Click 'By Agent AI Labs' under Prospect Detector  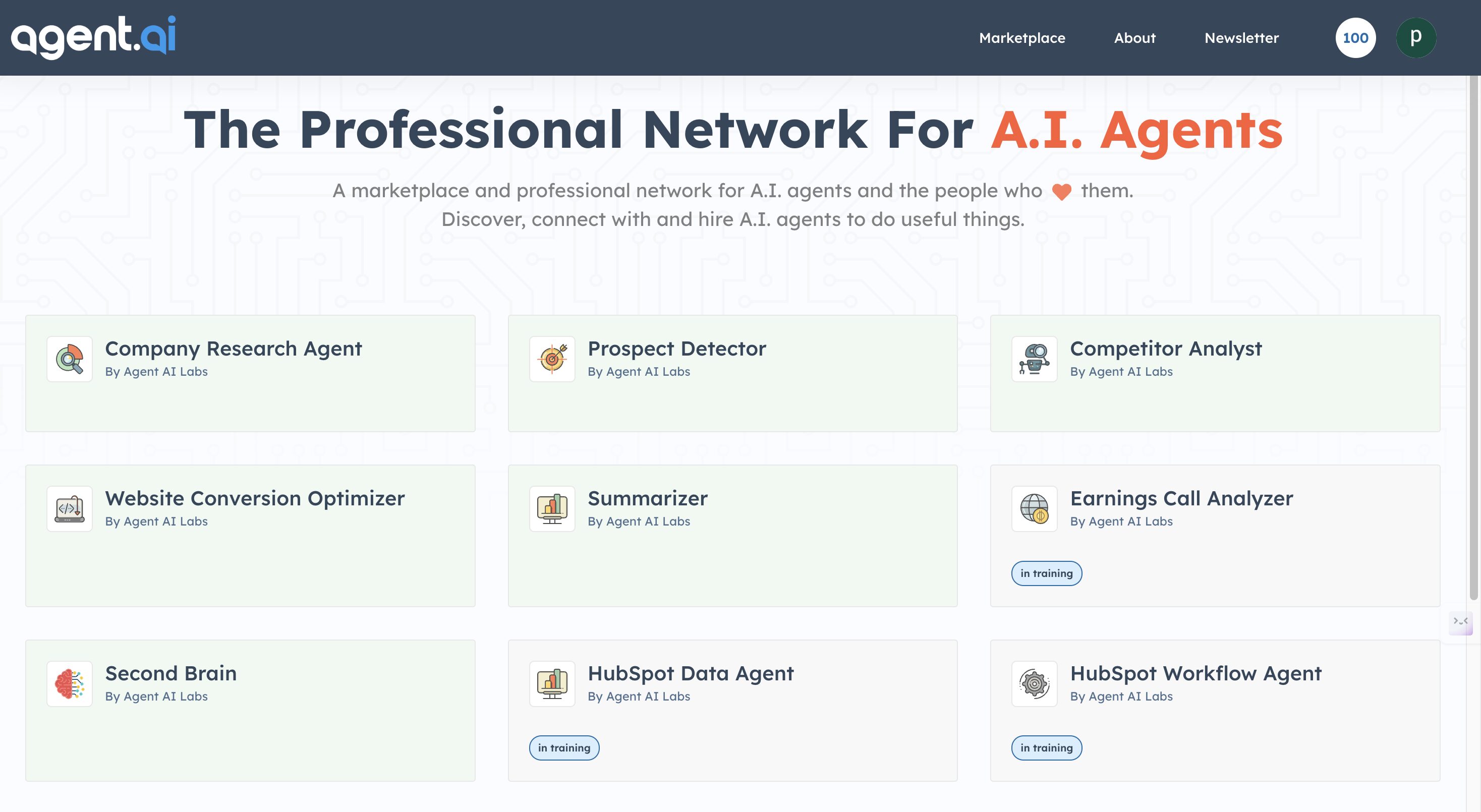[639, 371]
